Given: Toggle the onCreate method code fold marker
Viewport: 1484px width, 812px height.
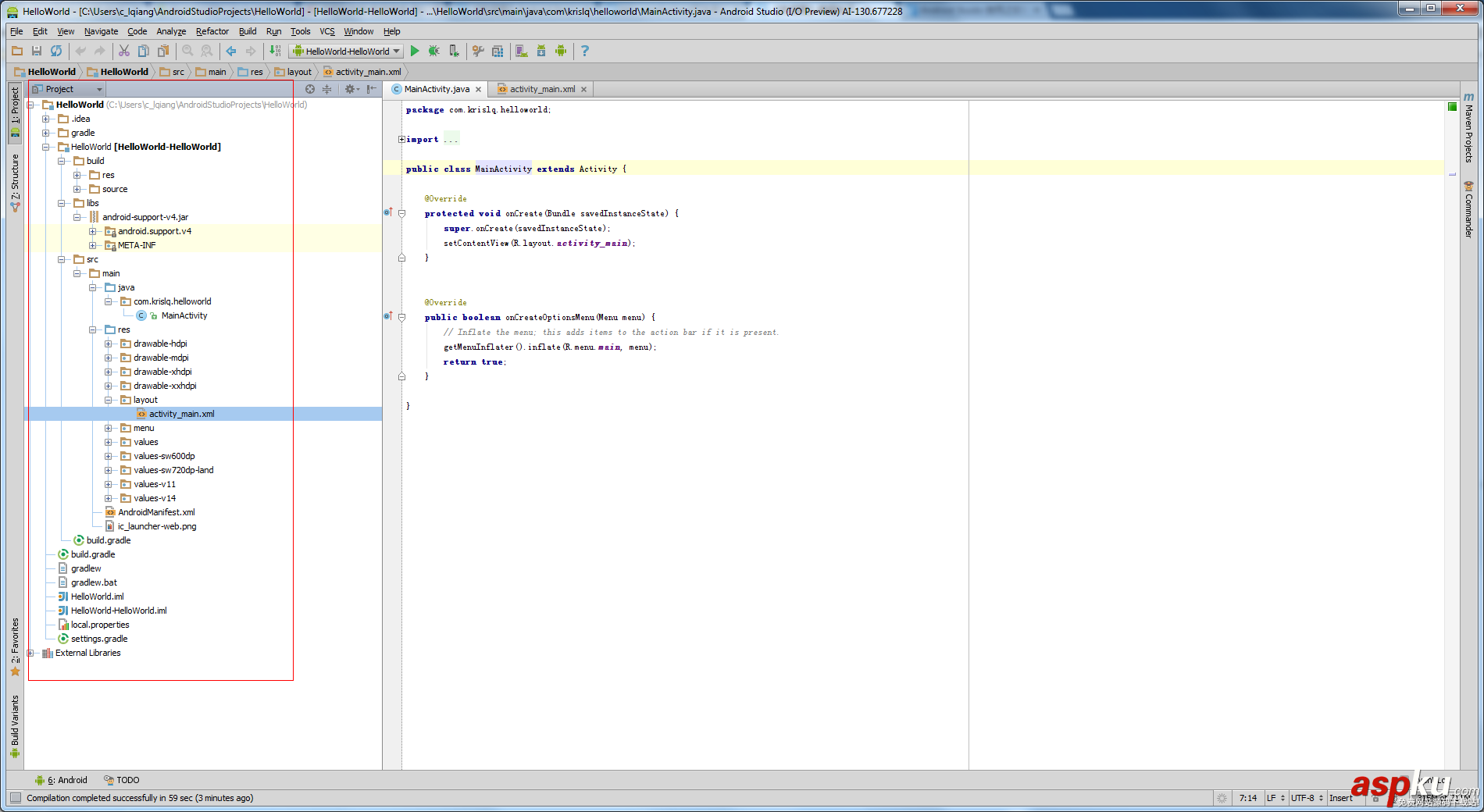Looking at the screenshot, I should tap(401, 213).
